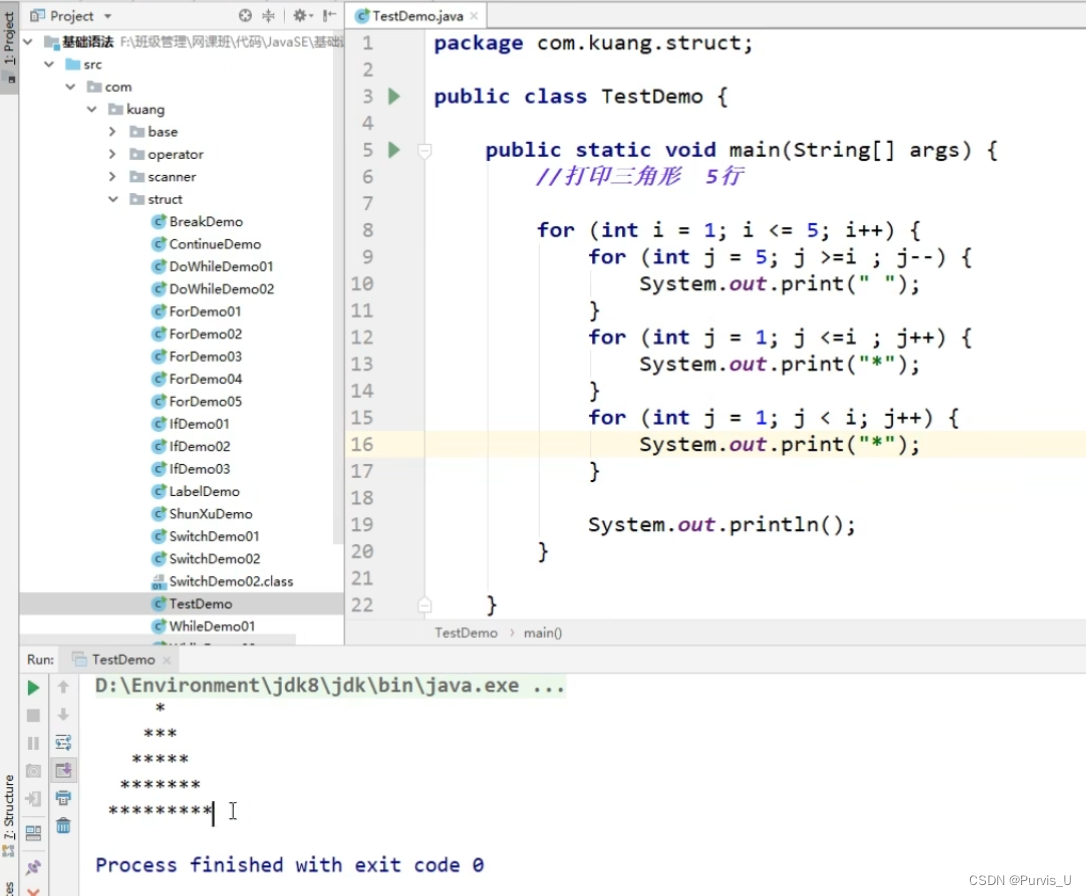The height and width of the screenshot is (896, 1086).
Task: Run class TestDemo from line 3 gutter arrow
Action: click(x=394, y=96)
